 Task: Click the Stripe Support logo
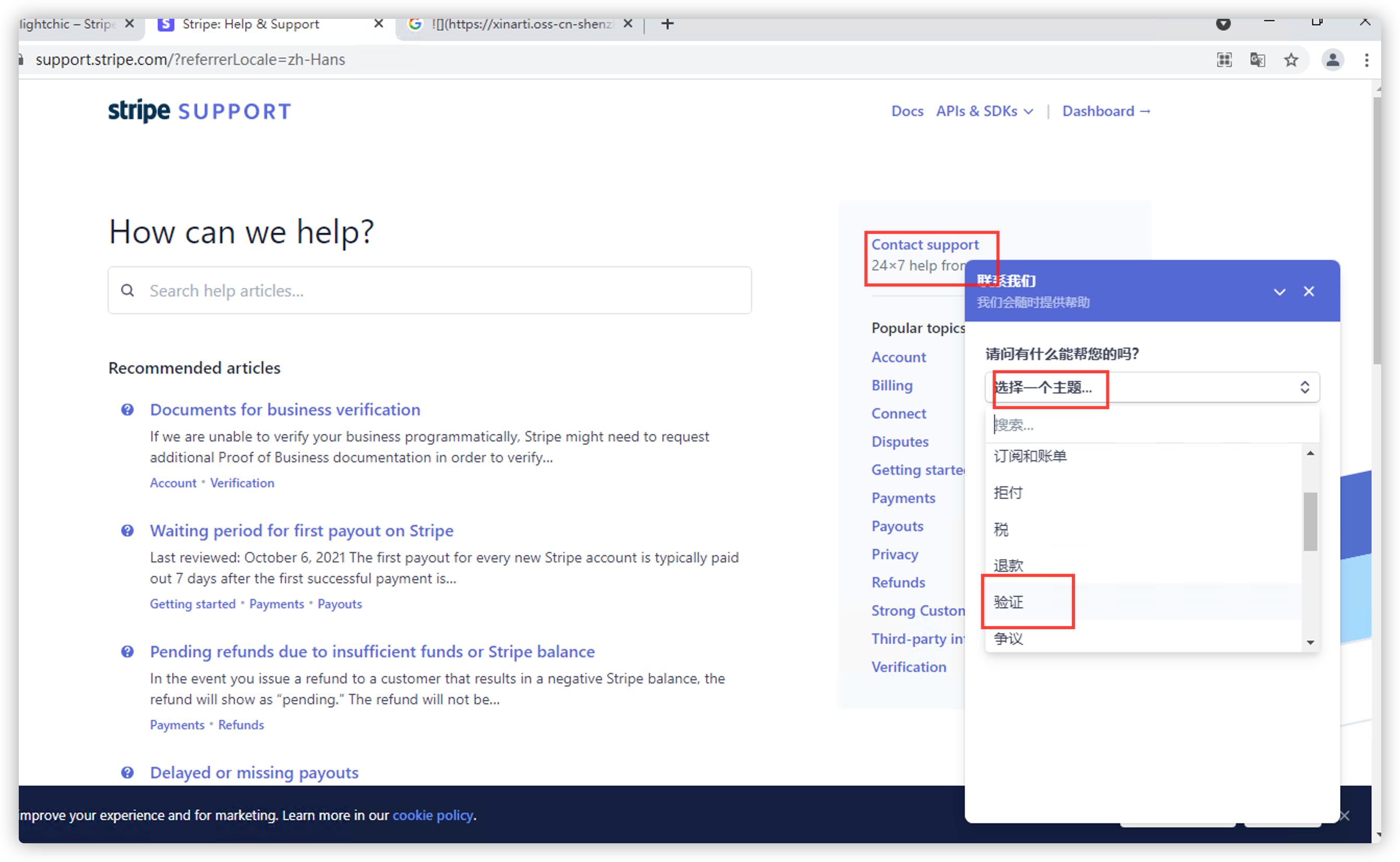[x=199, y=111]
